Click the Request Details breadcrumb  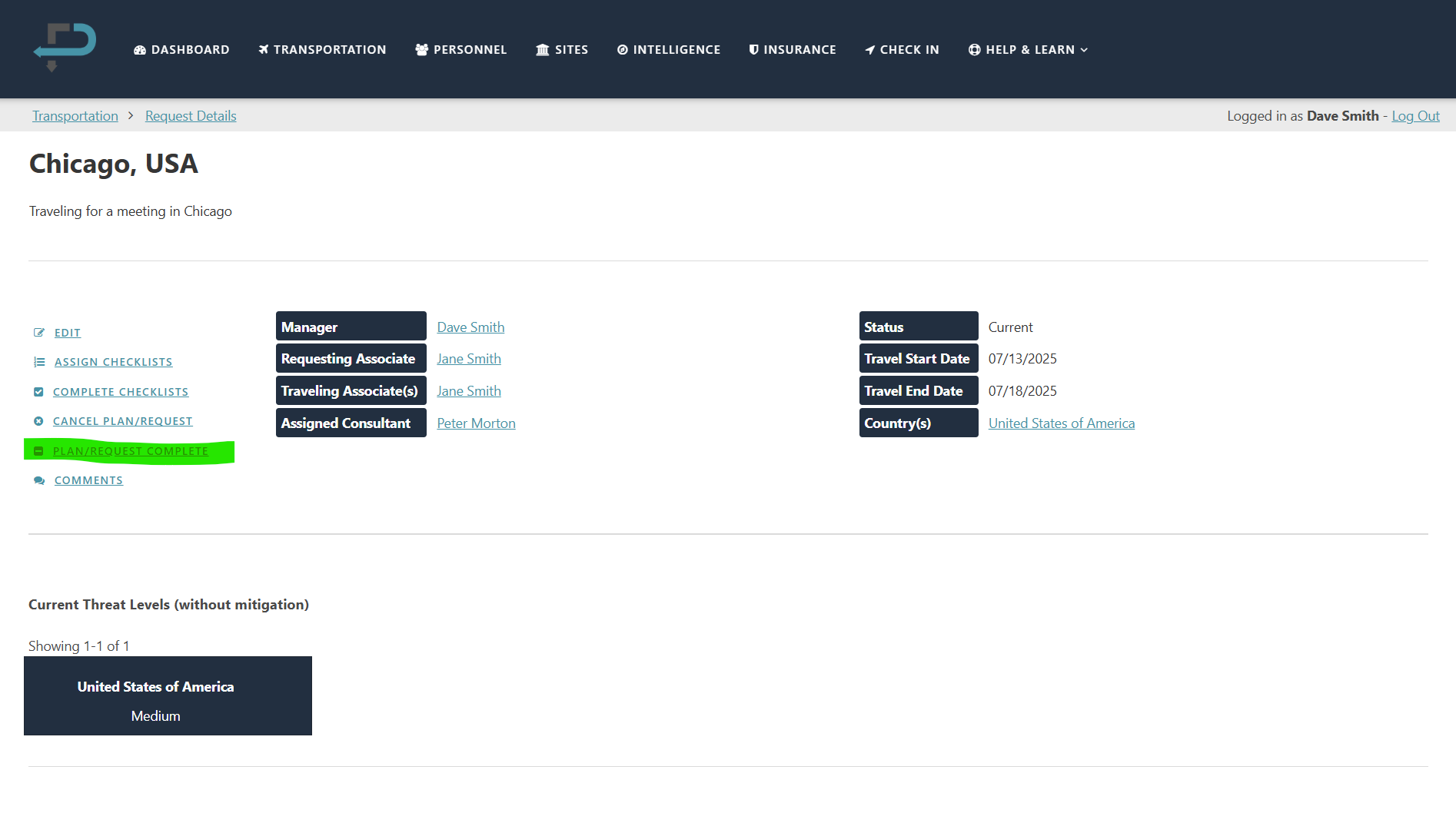click(191, 116)
